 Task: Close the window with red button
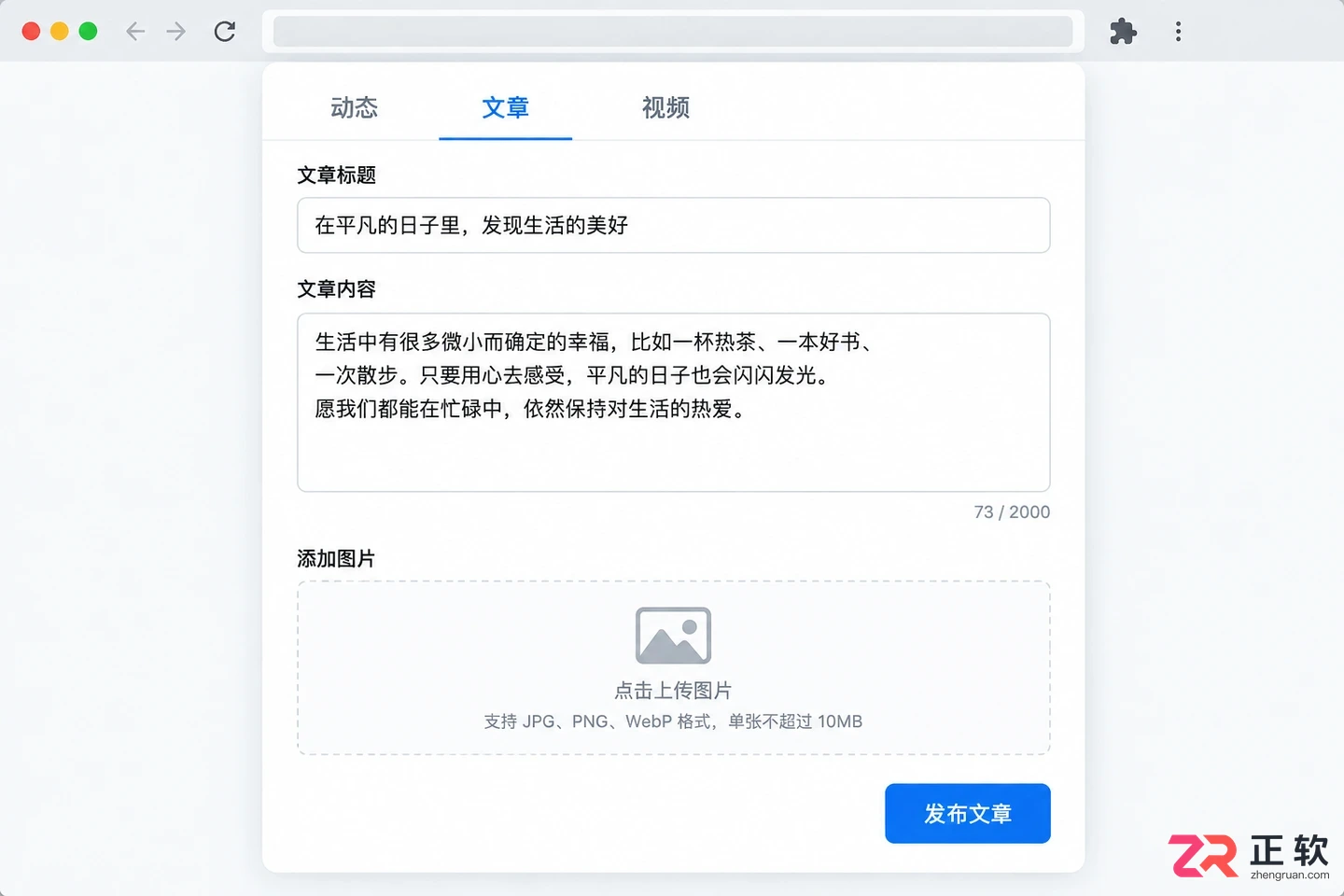[31, 31]
